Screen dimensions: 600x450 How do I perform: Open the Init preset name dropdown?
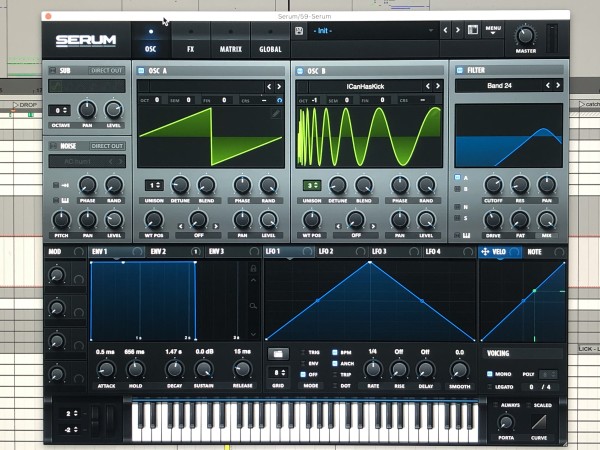372,31
